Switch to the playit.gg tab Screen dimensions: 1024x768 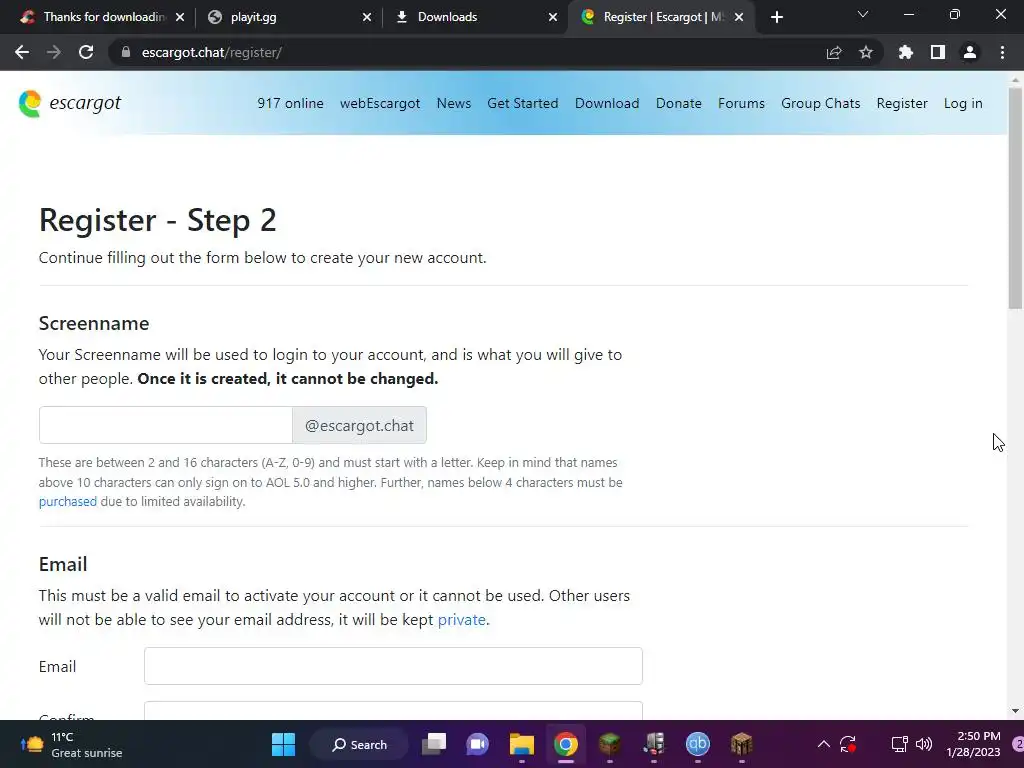pyautogui.click(x=287, y=17)
